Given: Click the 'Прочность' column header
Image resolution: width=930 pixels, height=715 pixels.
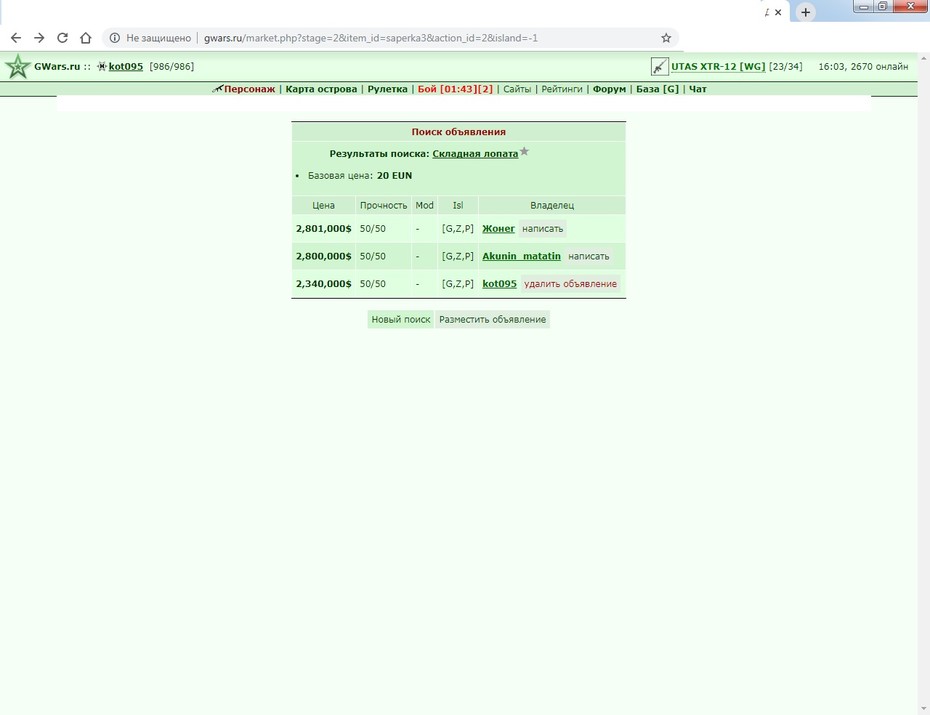Looking at the screenshot, I should [x=384, y=205].
